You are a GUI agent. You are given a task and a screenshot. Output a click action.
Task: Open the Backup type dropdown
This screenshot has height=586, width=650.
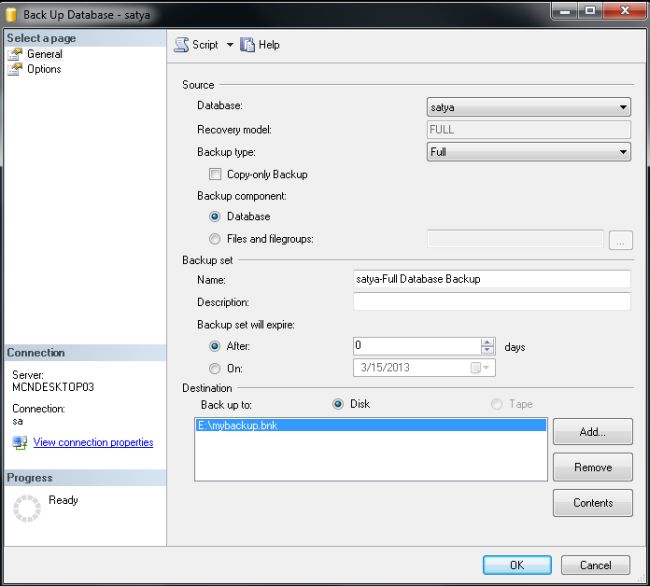pyautogui.click(x=529, y=152)
